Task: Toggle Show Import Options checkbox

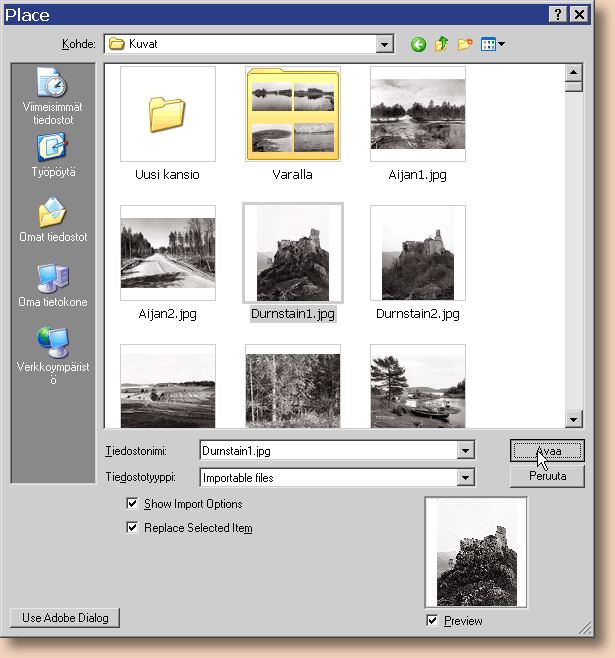Action: point(132,504)
